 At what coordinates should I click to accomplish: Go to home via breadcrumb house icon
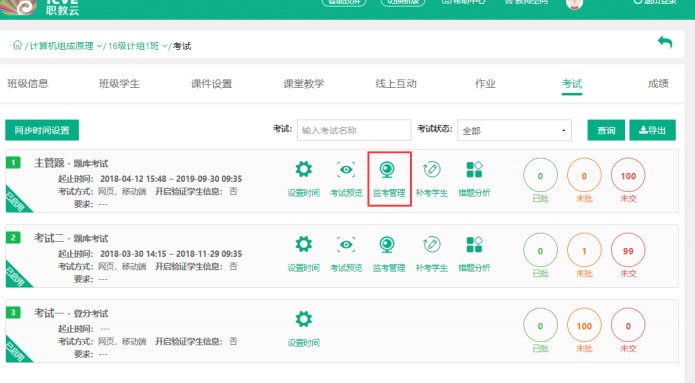17,45
